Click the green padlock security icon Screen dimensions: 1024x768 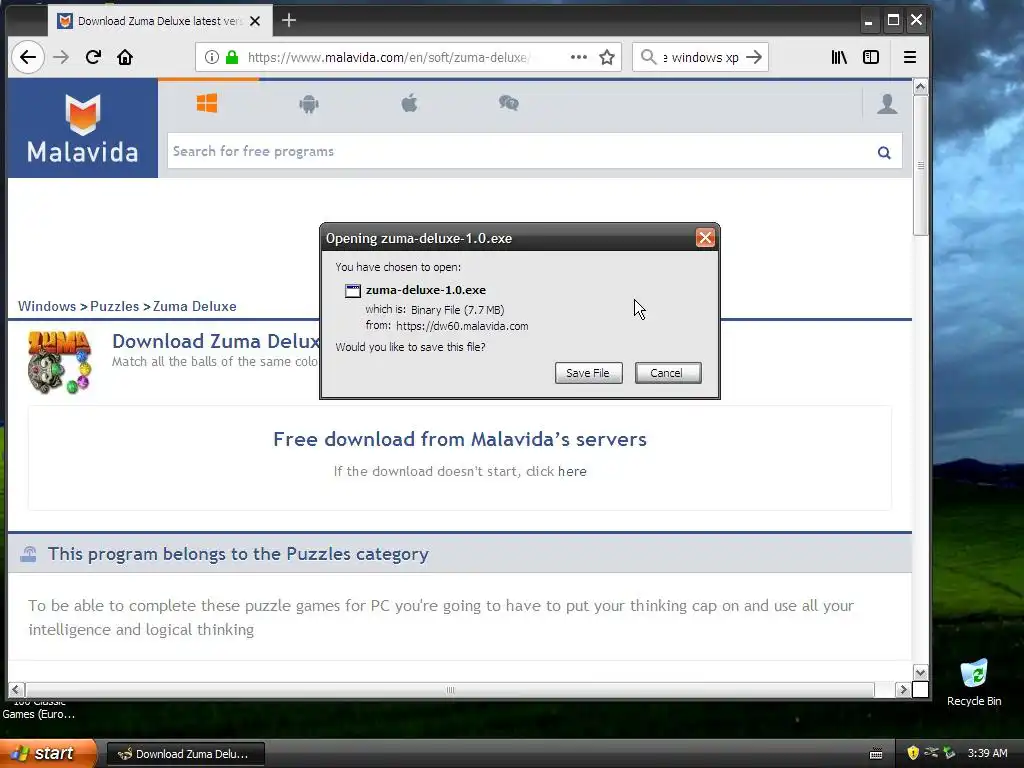pos(232,57)
